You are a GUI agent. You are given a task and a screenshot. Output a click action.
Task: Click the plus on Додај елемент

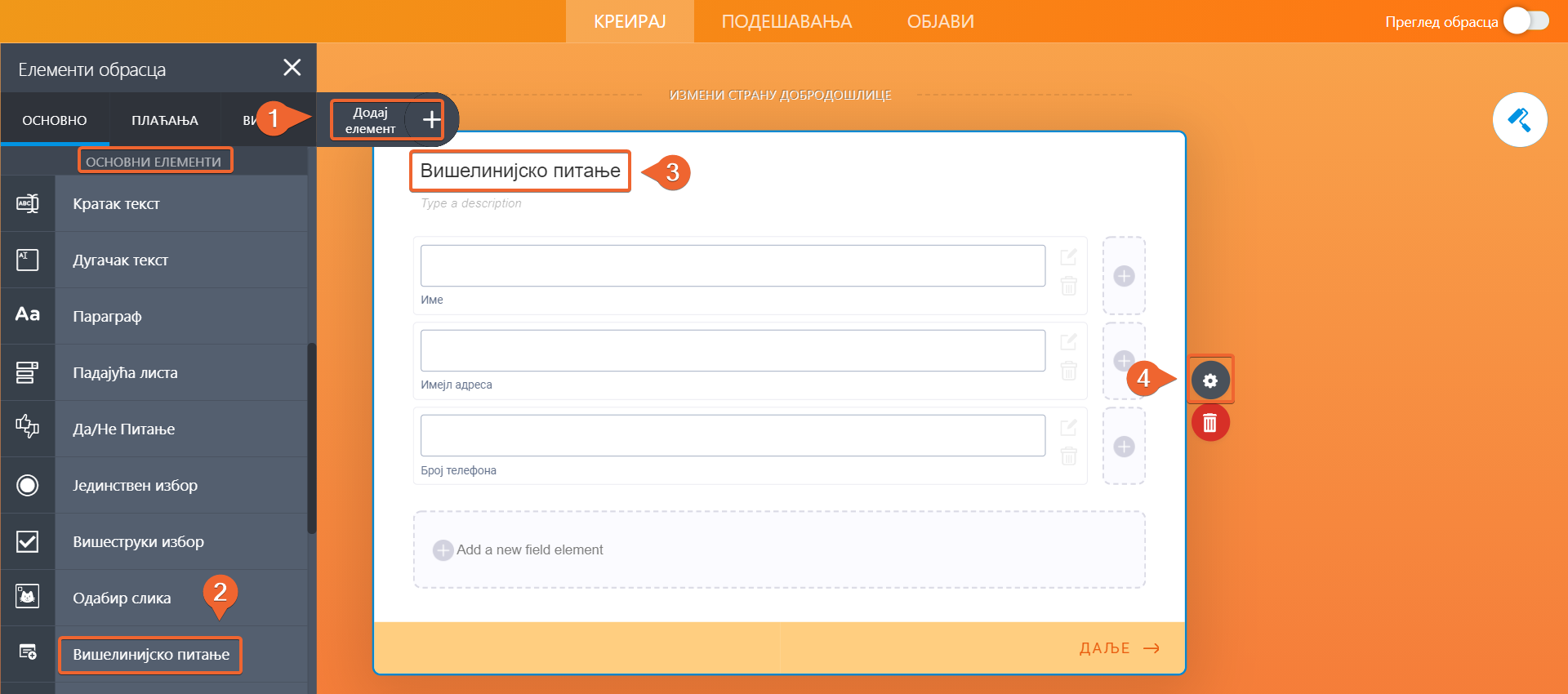click(431, 121)
